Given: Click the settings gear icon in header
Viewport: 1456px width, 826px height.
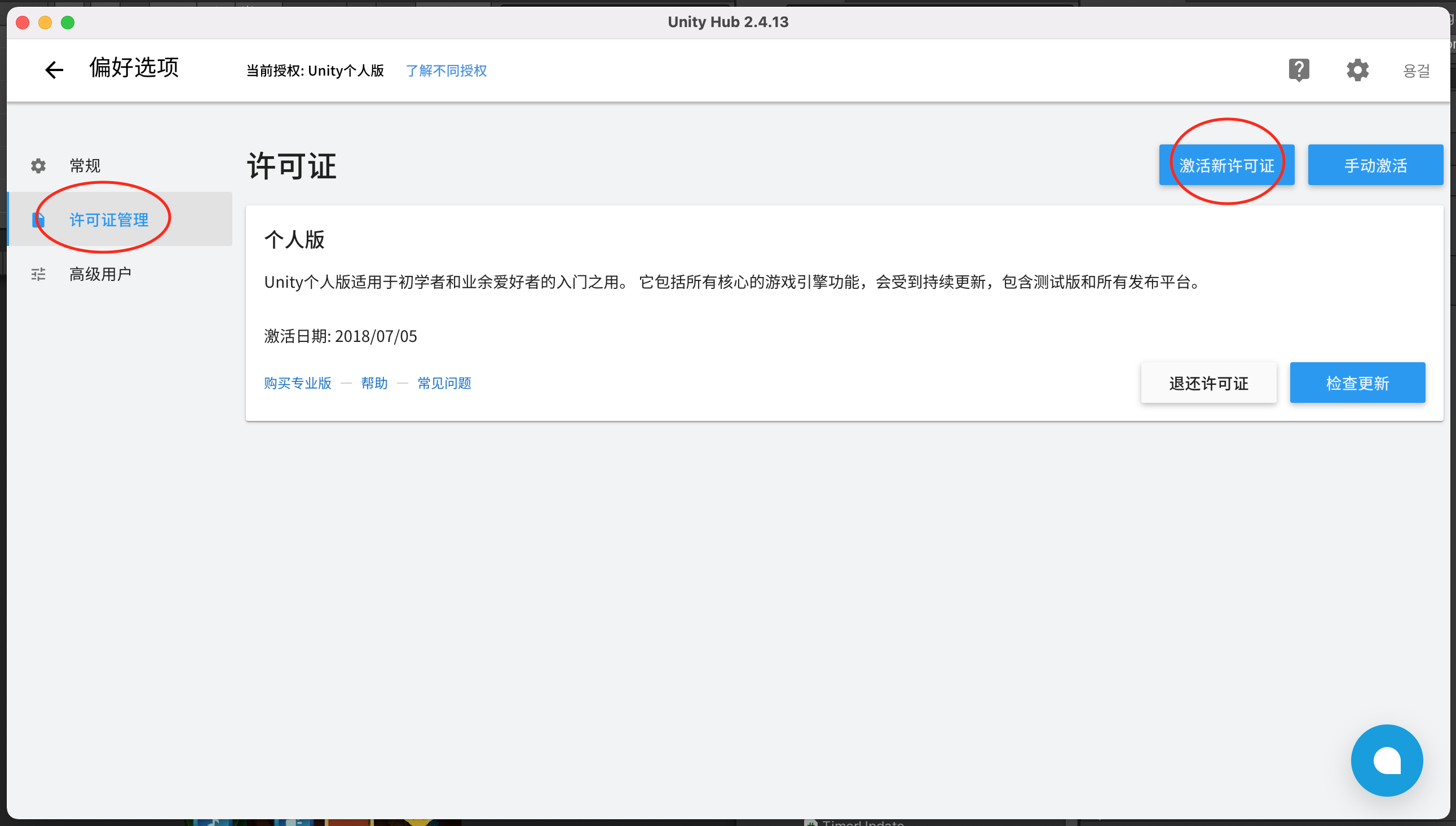Looking at the screenshot, I should (1357, 70).
